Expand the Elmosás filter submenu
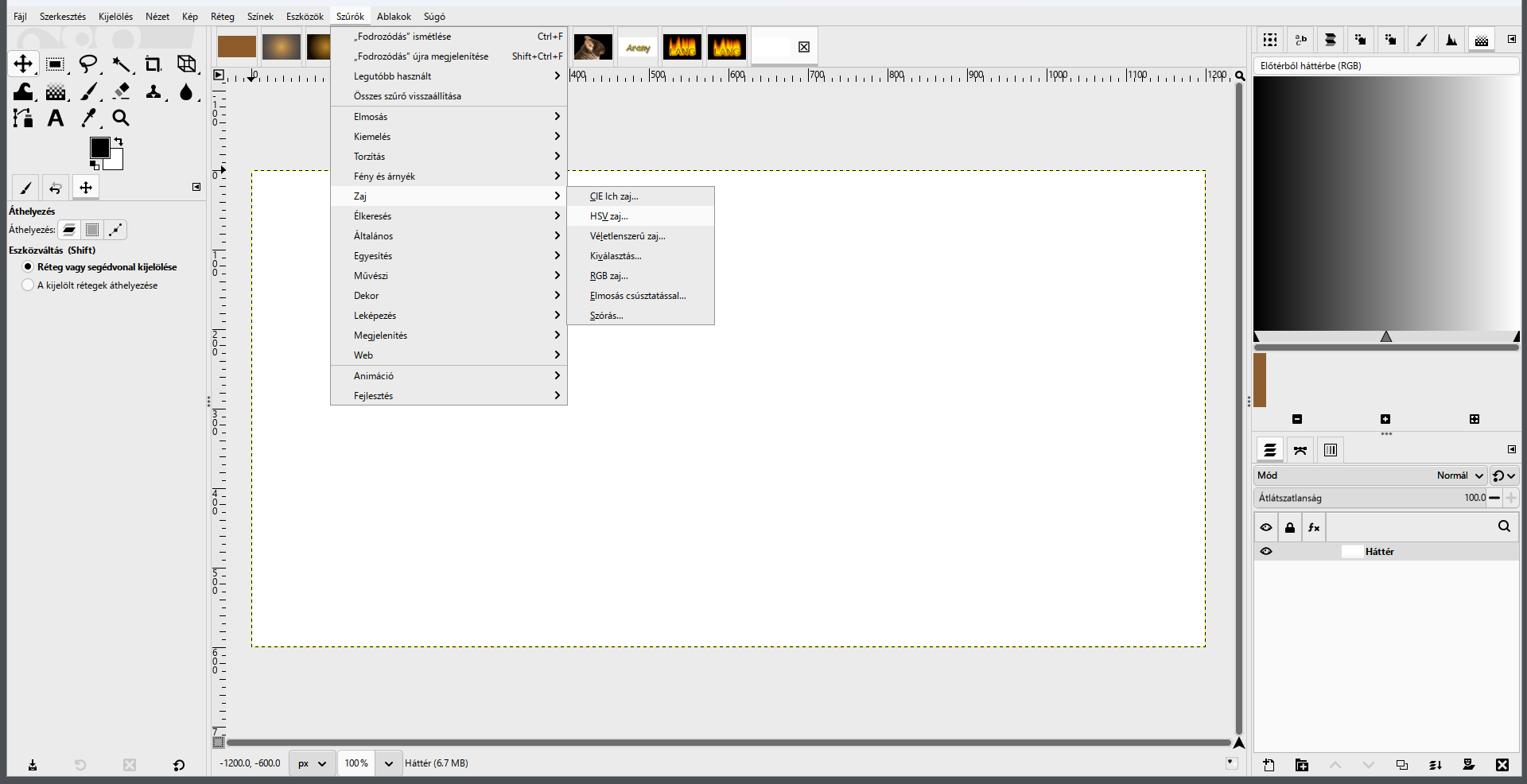The width and height of the screenshot is (1527, 784). (x=449, y=117)
